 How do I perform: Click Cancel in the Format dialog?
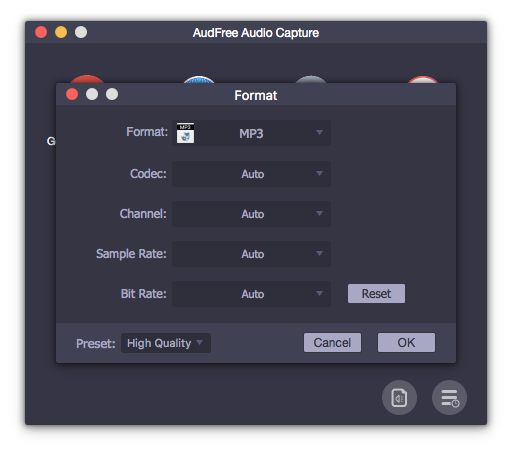pyautogui.click(x=332, y=342)
